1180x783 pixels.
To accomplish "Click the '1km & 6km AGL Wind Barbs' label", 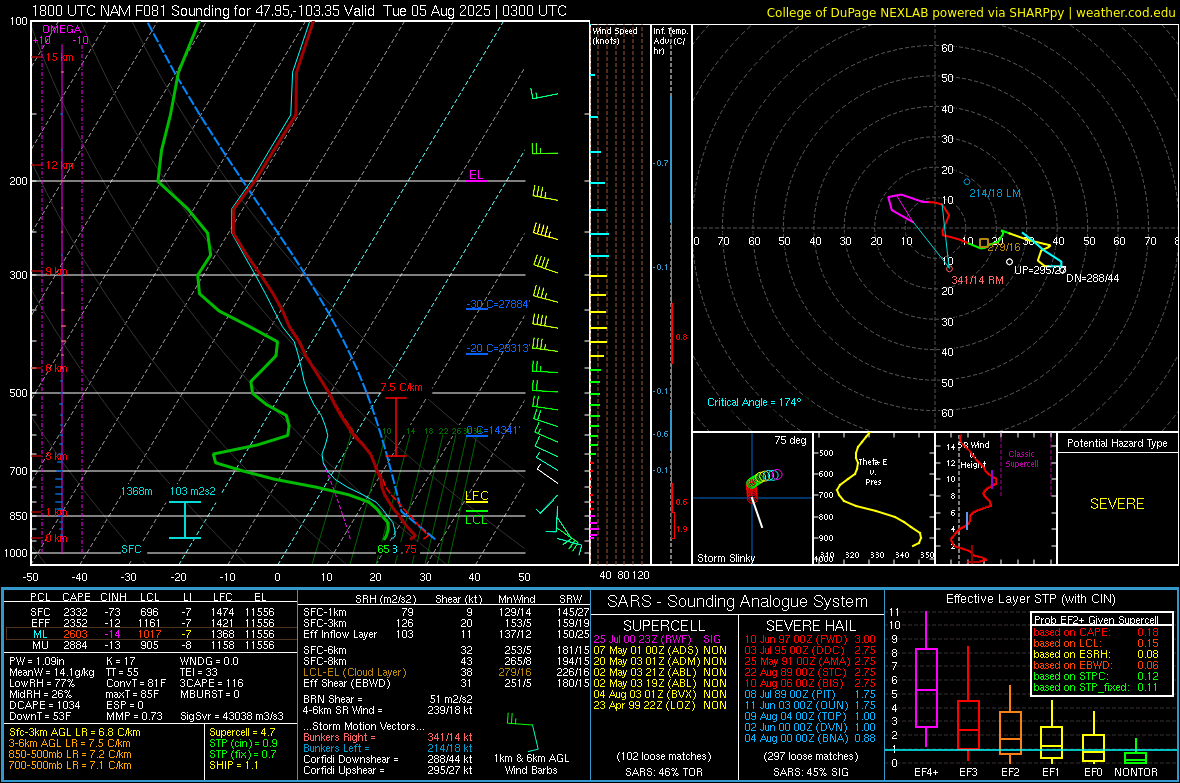I will pyautogui.click(x=531, y=764).
